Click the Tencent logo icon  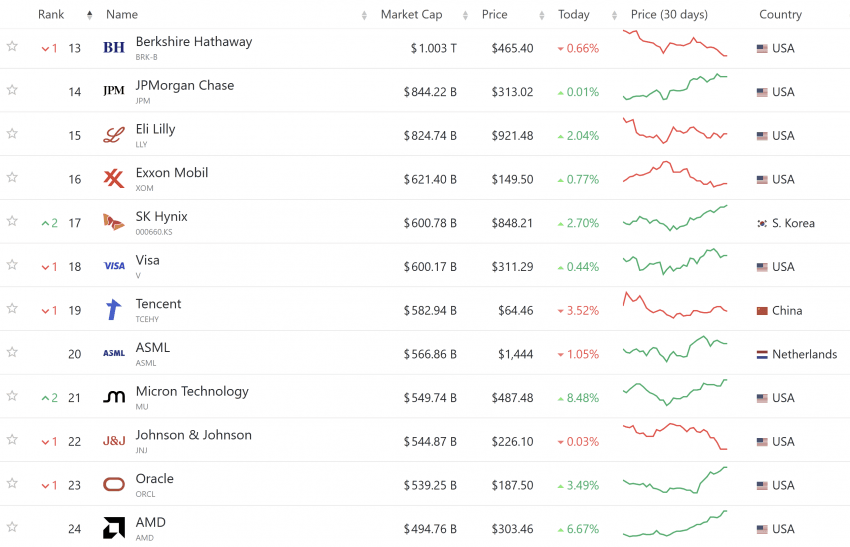click(114, 310)
